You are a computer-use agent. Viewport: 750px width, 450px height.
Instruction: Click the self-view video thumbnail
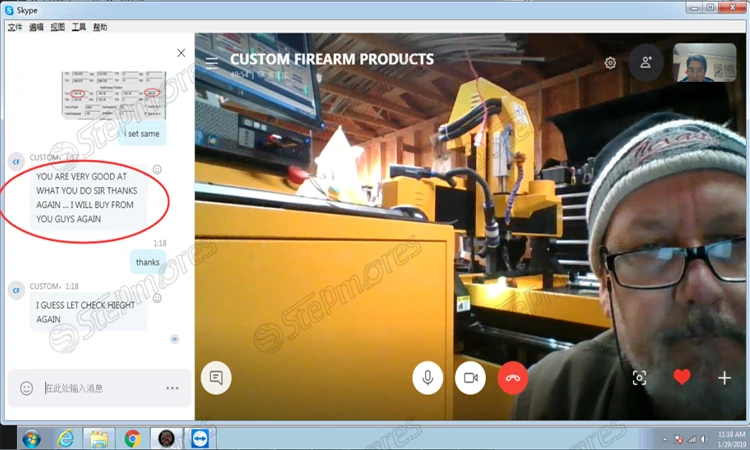[698, 63]
